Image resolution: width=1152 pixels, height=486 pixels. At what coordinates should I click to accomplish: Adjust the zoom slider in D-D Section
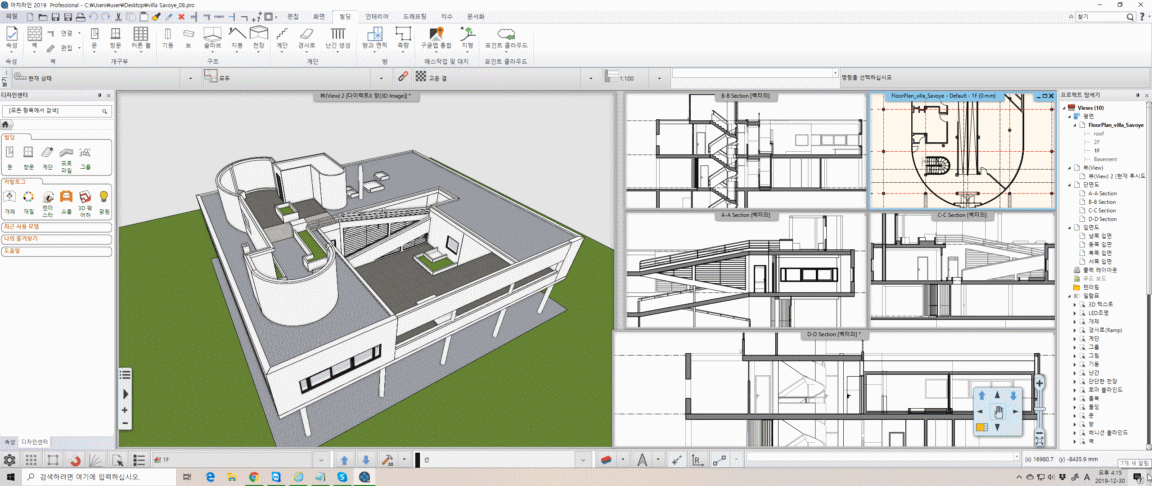1040,408
